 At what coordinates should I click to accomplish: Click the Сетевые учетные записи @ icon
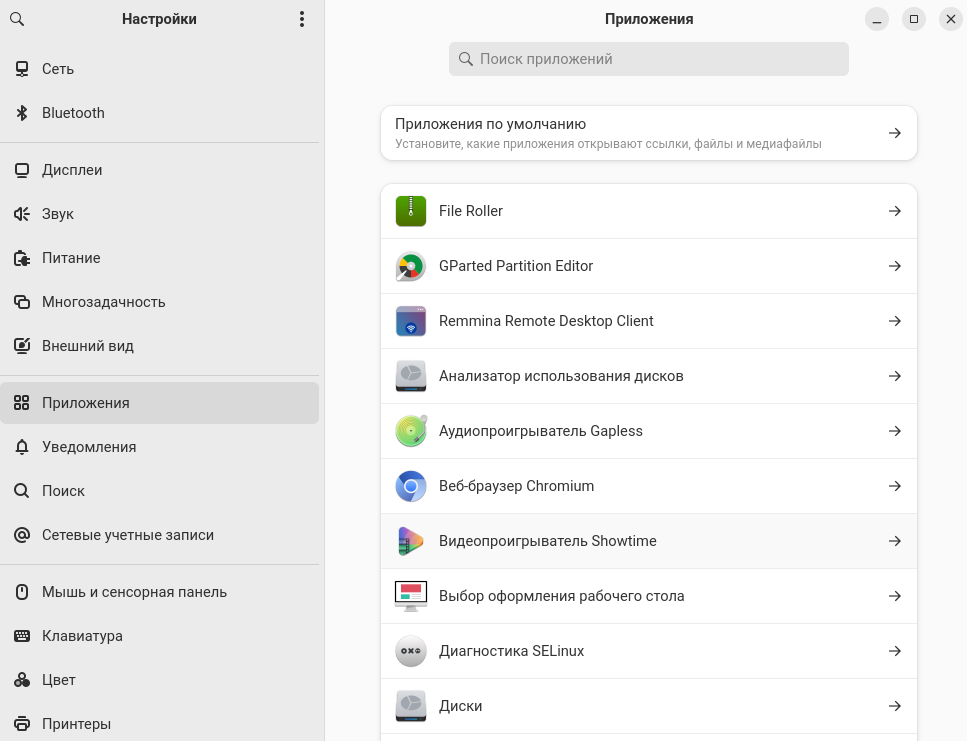coord(22,535)
